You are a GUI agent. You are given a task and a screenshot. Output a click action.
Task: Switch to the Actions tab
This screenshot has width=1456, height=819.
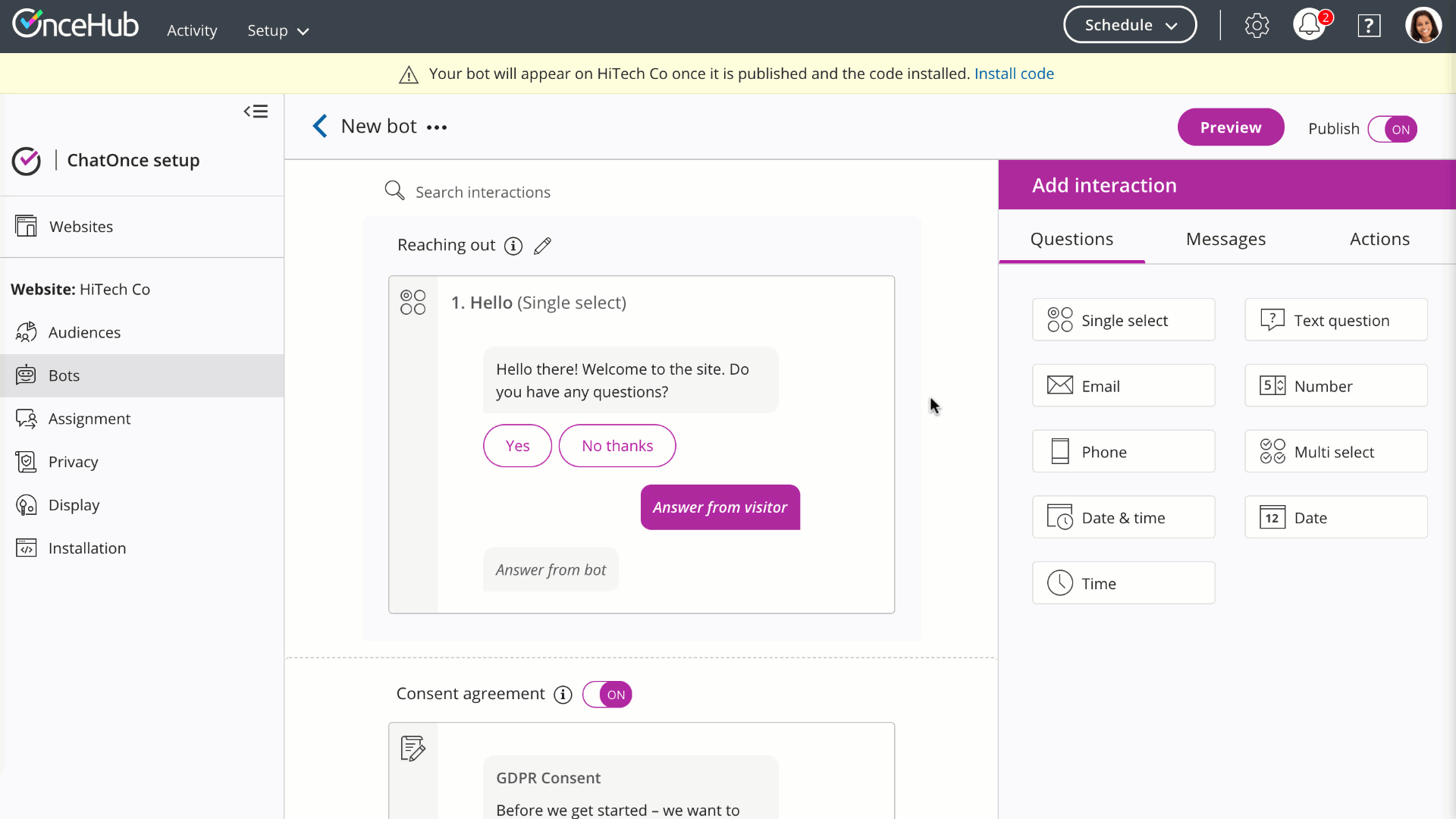pyautogui.click(x=1379, y=239)
